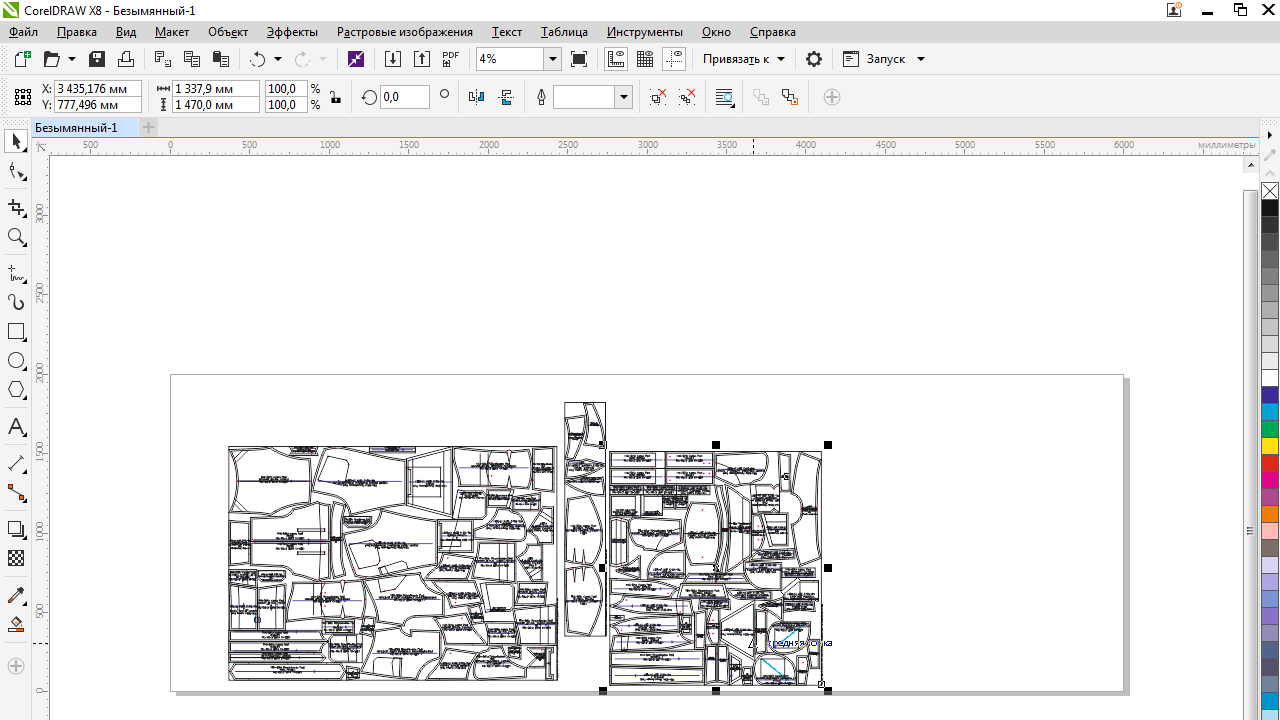Screen dimensions: 1280x720
Task: Print the document with the printer icon
Action: (126, 59)
